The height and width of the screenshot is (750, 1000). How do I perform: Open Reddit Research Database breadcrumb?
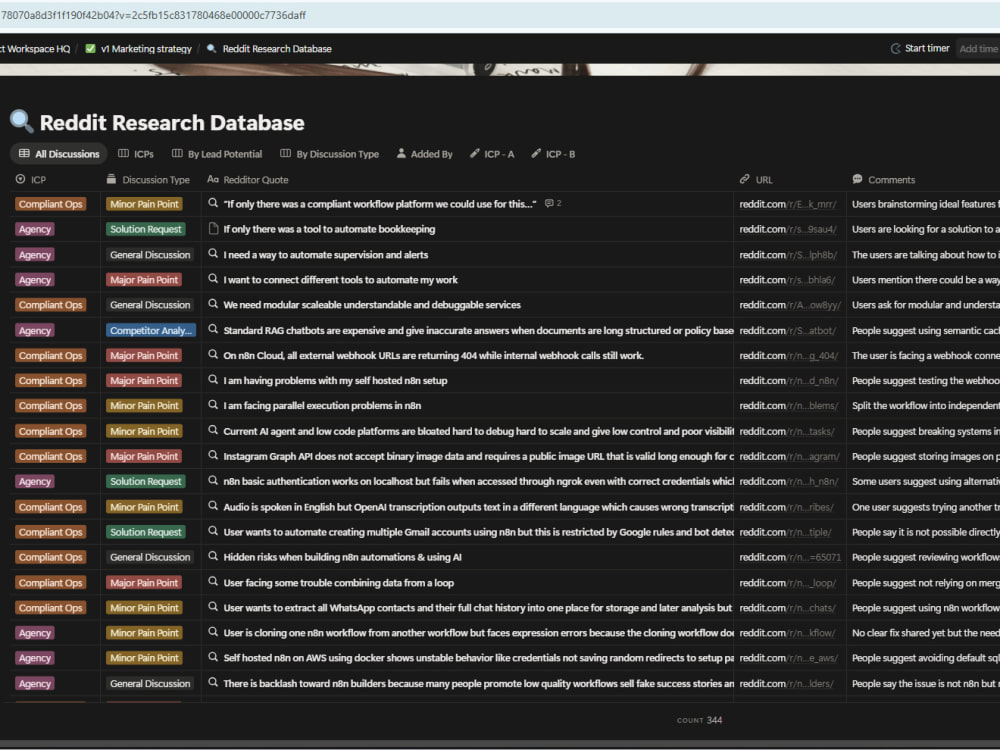point(269,48)
